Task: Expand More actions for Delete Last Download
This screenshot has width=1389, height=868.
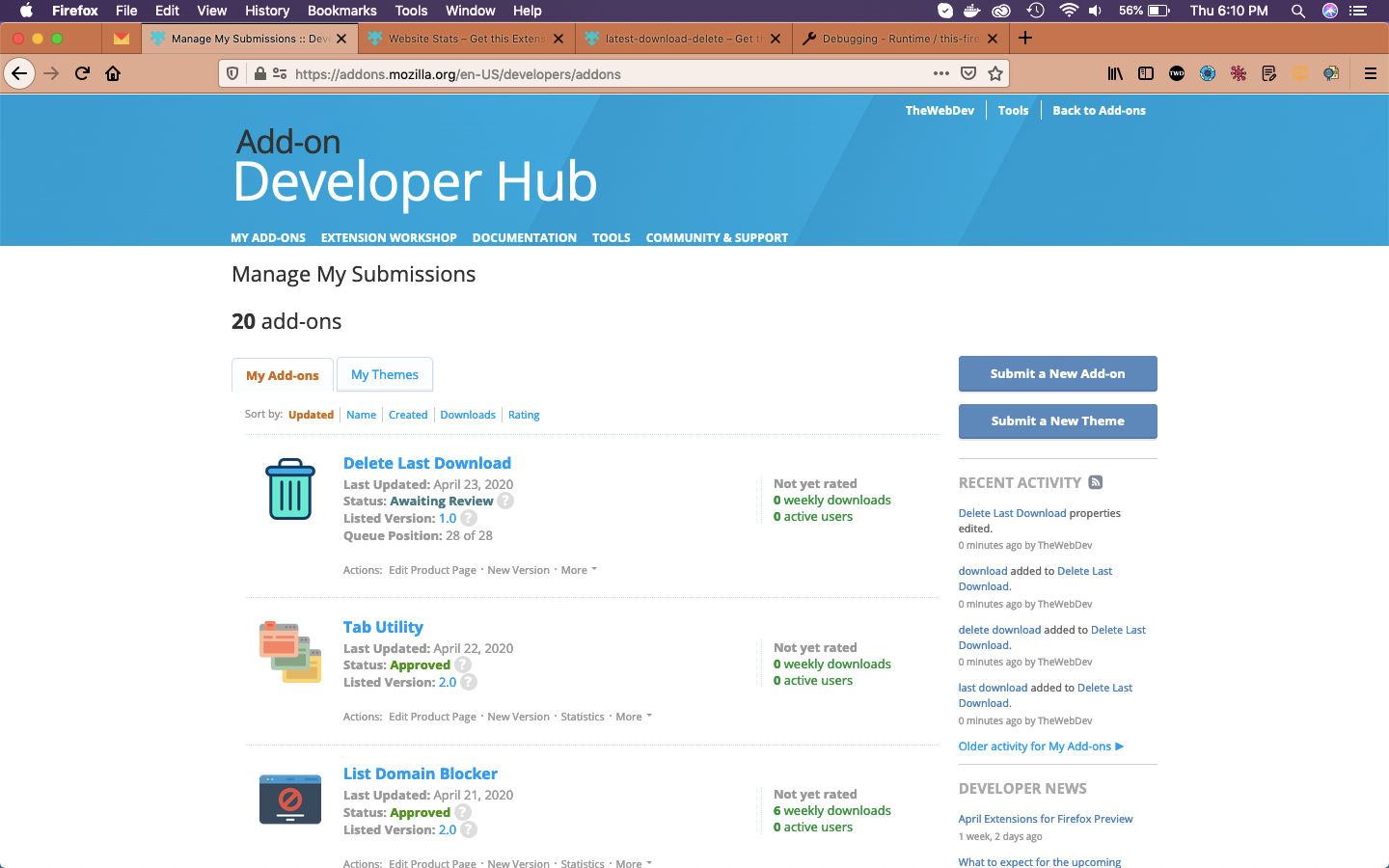Action: pos(579,570)
